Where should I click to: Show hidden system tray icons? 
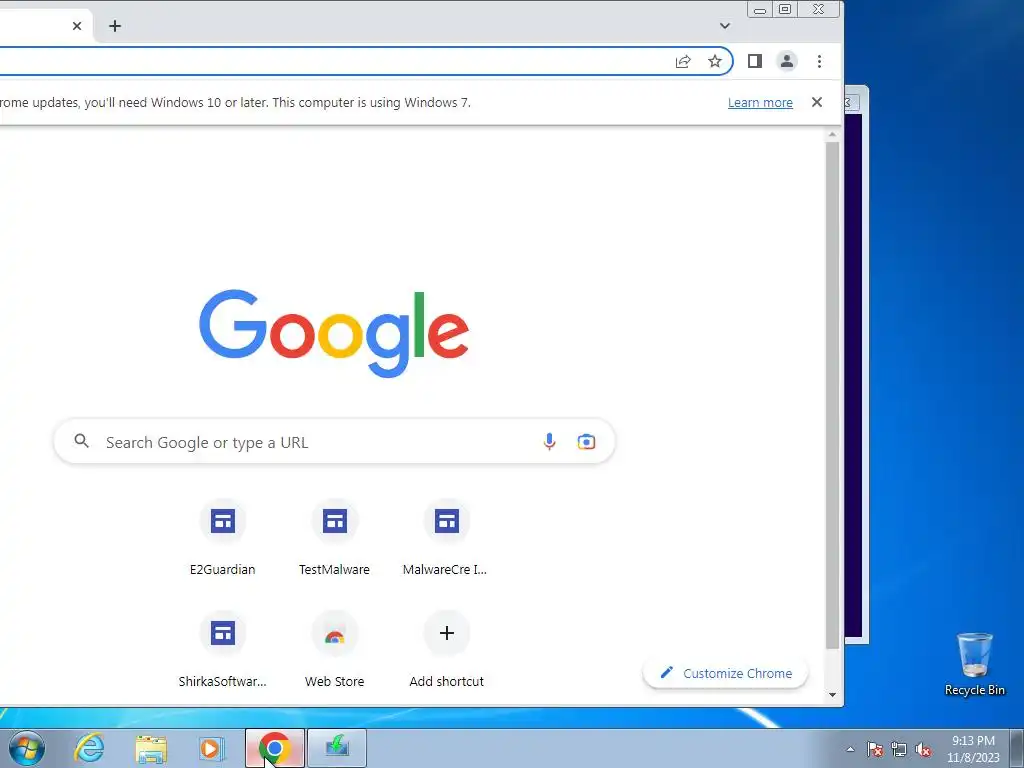pyautogui.click(x=850, y=749)
